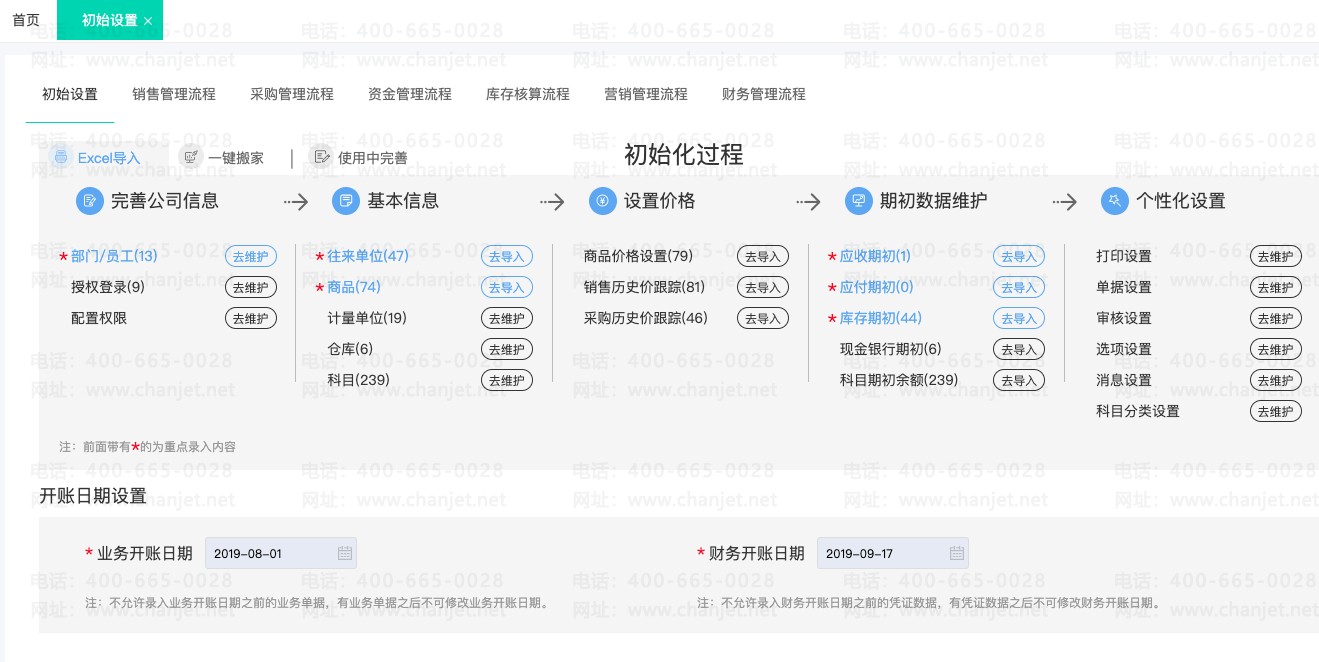The image size is (1319, 662).
Task: Click 去导入 for 商品(74)
Action: pyautogui.click(x=507, y=288)
